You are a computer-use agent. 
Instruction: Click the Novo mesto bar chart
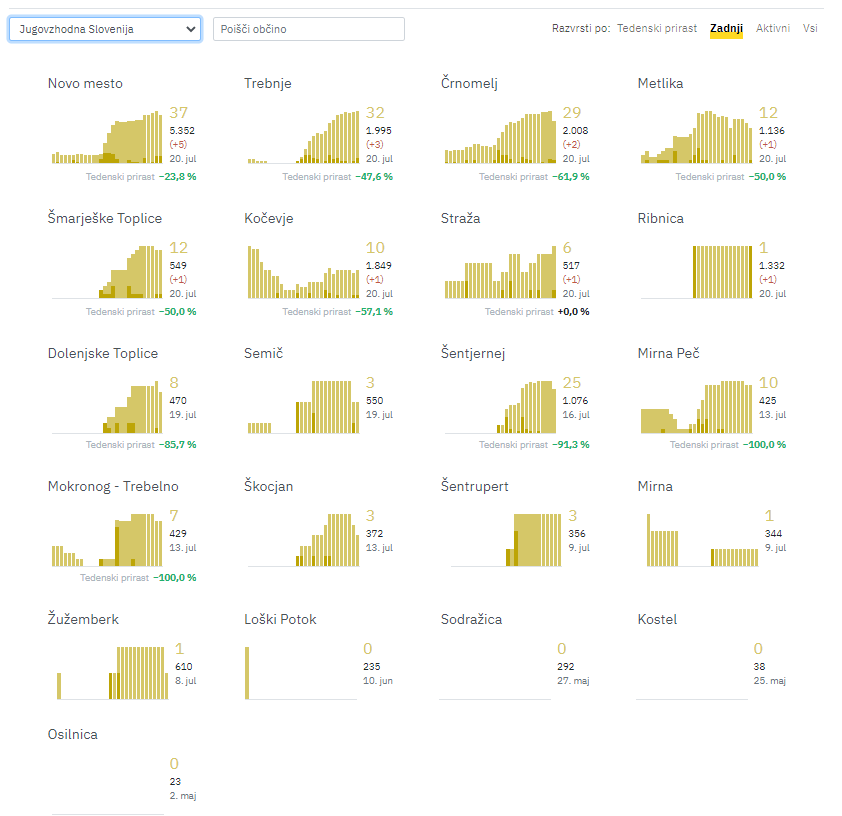point(107,137)
